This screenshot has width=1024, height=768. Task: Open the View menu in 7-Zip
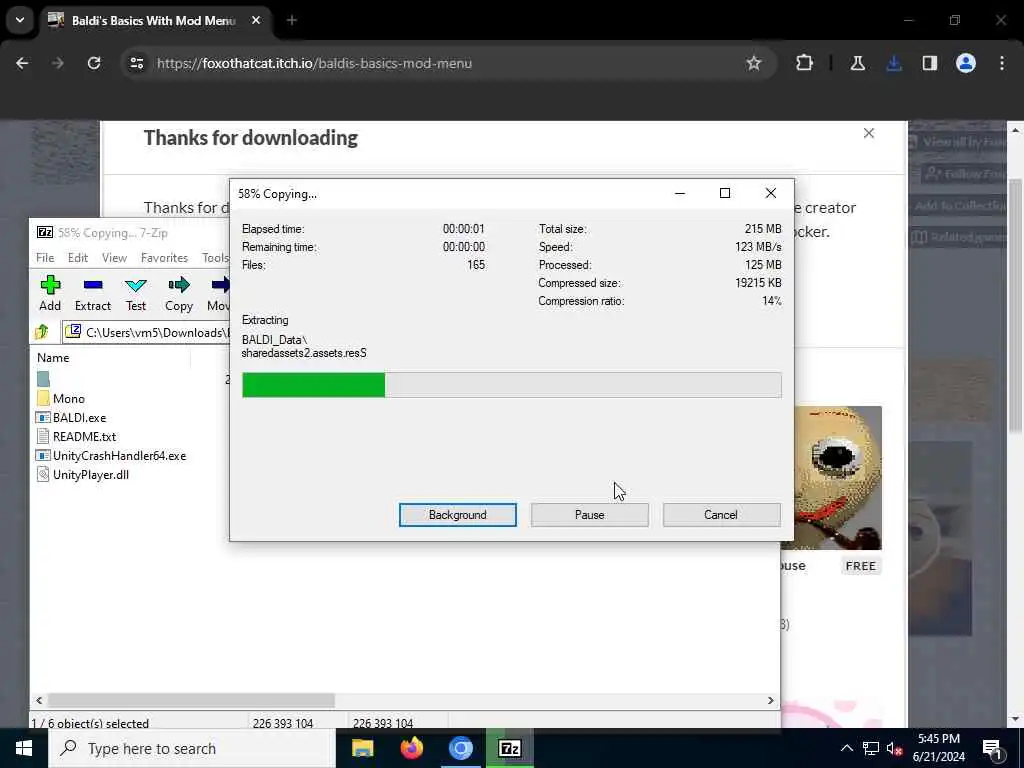pos(114,258)
